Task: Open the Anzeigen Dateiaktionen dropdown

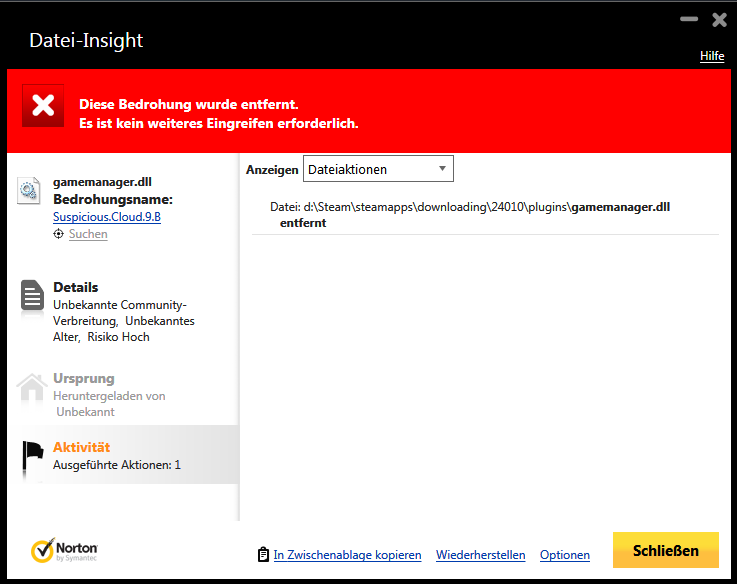Action: [x=378, y=169]
